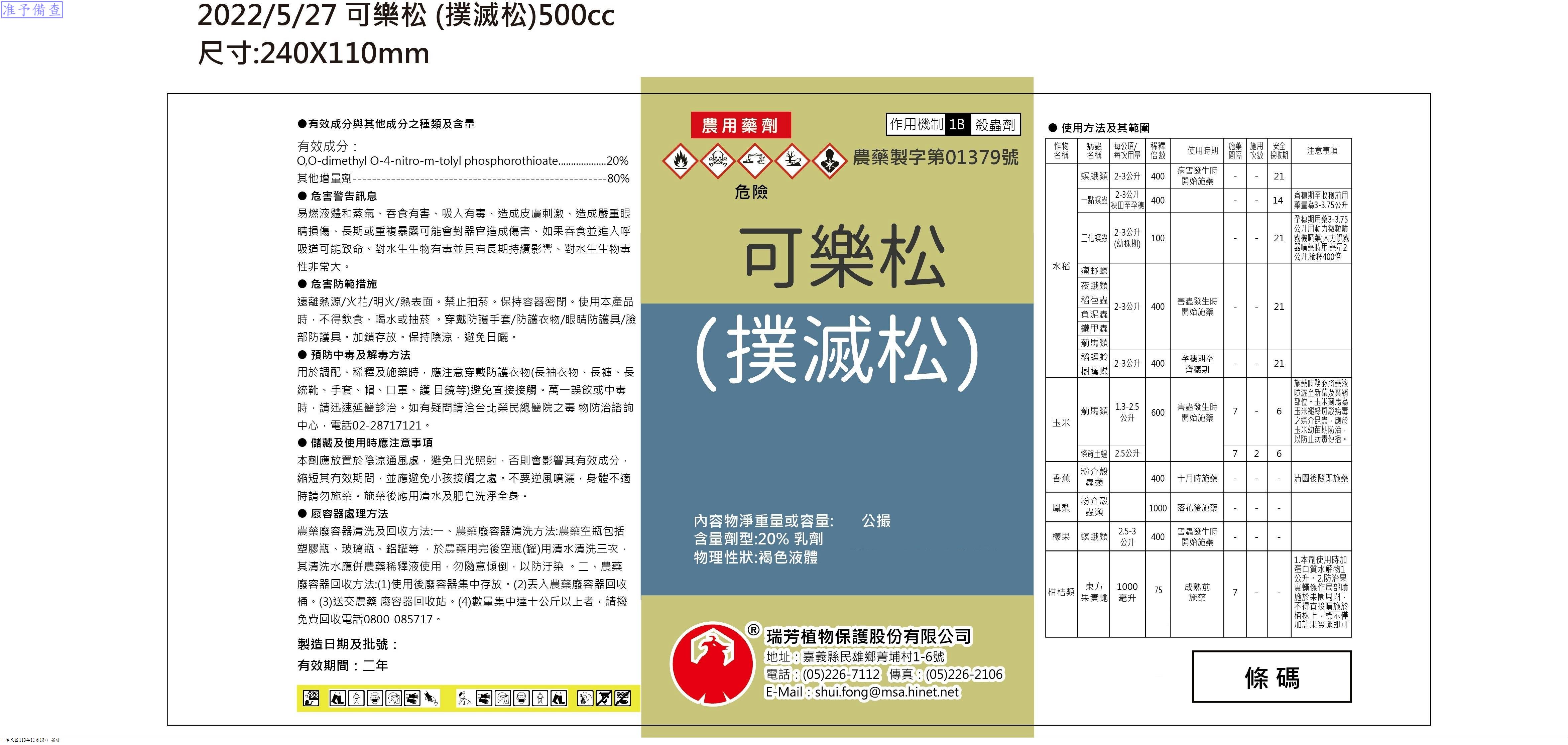Select the dead tree and fish environment pictogram
This screenshot has height=745, width=1568.
(x=793, y=161)
